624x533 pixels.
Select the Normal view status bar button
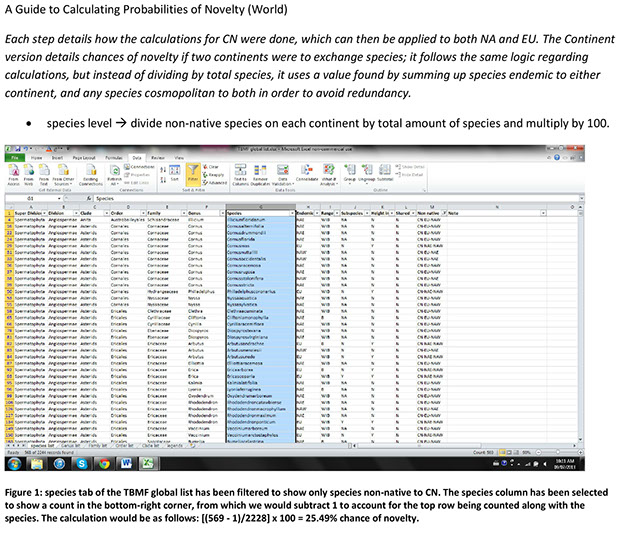point(502,453)
